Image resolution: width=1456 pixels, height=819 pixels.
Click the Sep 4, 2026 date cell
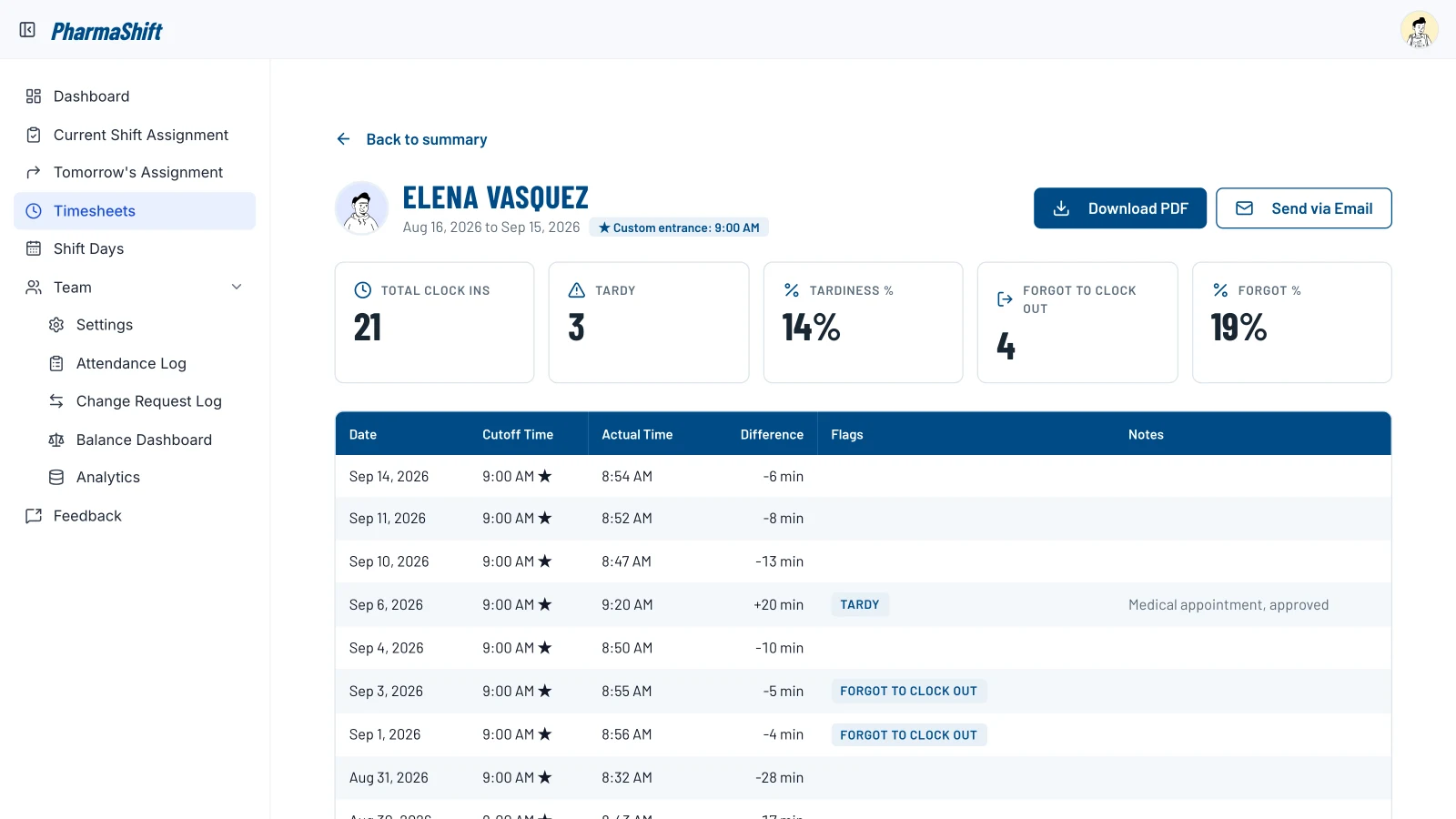386,648
